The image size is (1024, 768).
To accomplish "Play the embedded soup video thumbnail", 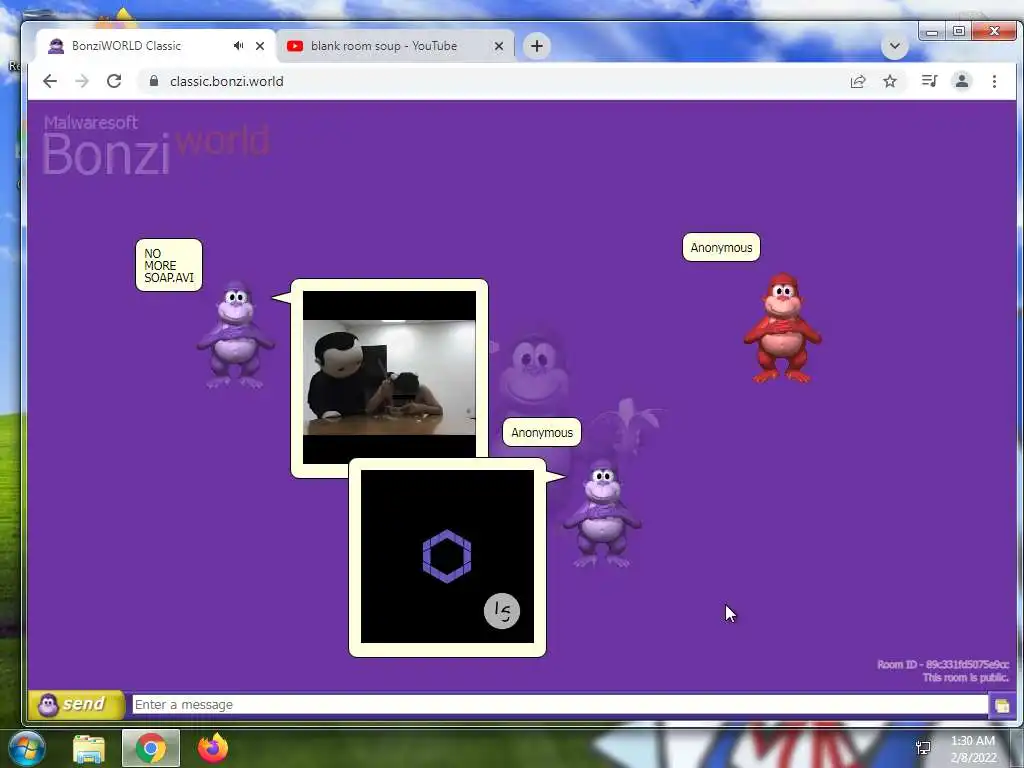I will pyautogui.click(x=389, y=377).
